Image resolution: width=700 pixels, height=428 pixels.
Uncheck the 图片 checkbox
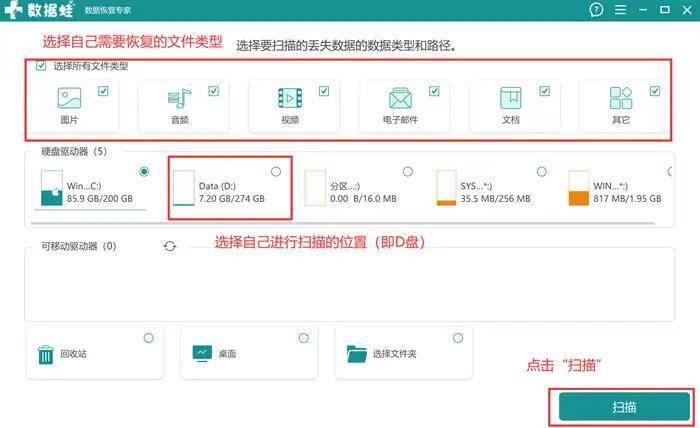[103, 91]
